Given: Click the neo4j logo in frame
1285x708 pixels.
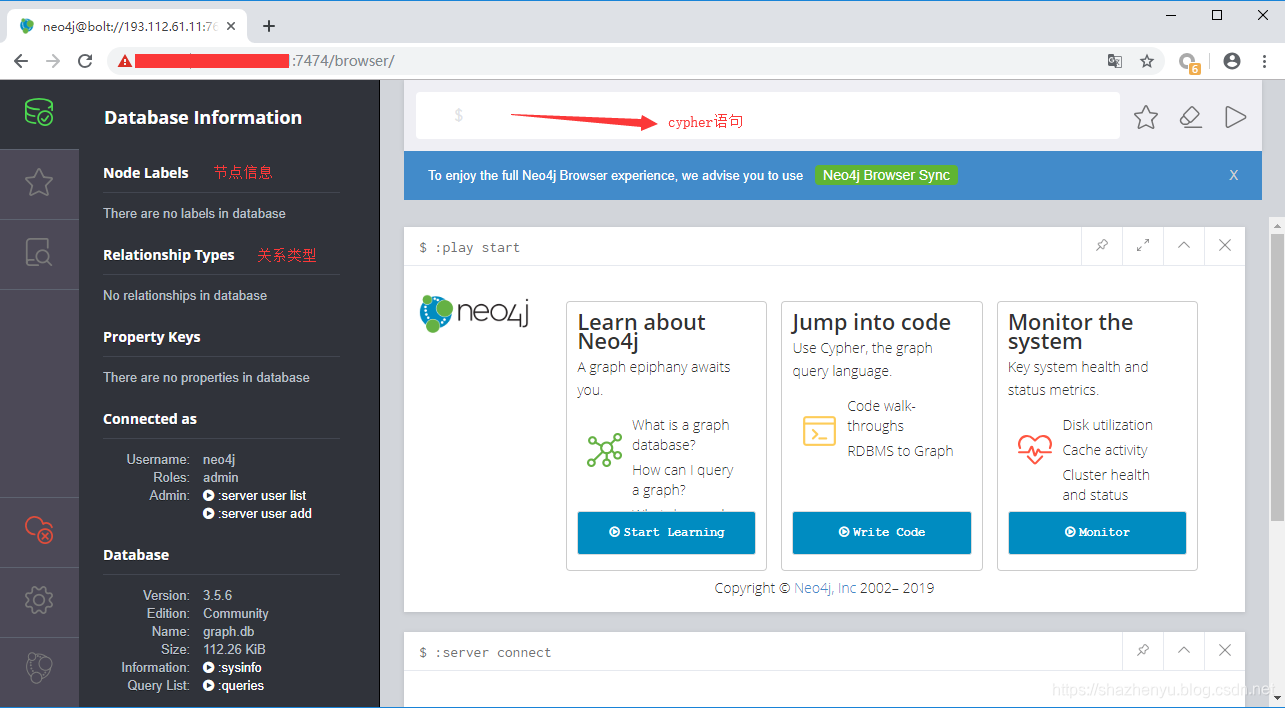Looking at the screenshot, I should click(474, 313).
